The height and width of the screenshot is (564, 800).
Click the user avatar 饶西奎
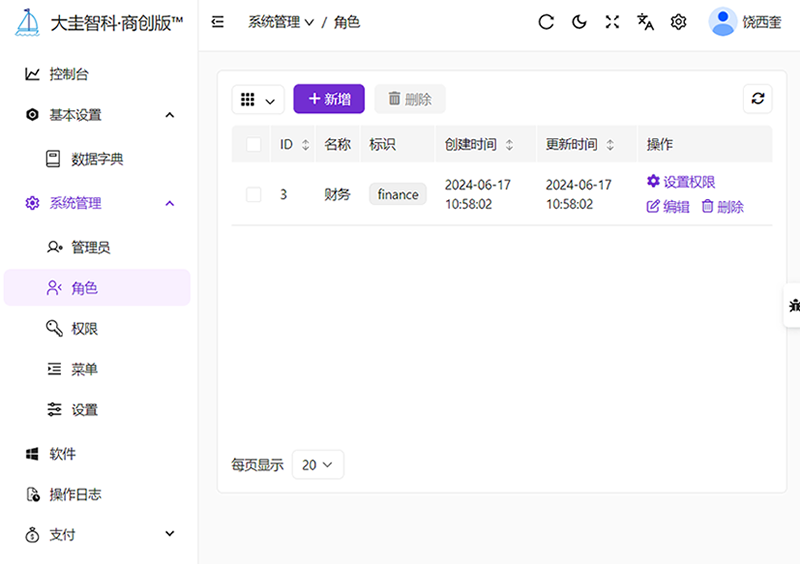pyautogui.click(x=723, y=22)
